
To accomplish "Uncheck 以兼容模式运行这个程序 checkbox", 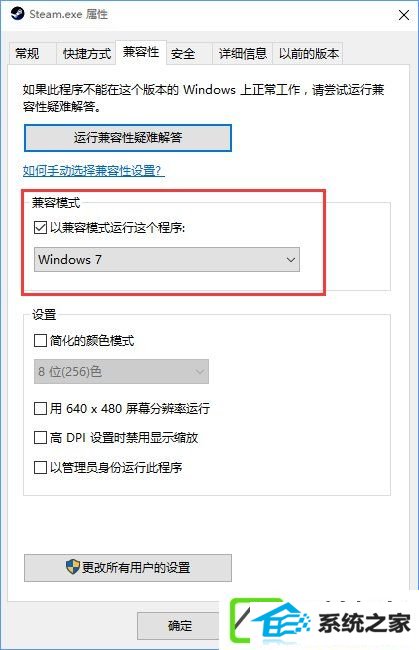I will point(40,228).
